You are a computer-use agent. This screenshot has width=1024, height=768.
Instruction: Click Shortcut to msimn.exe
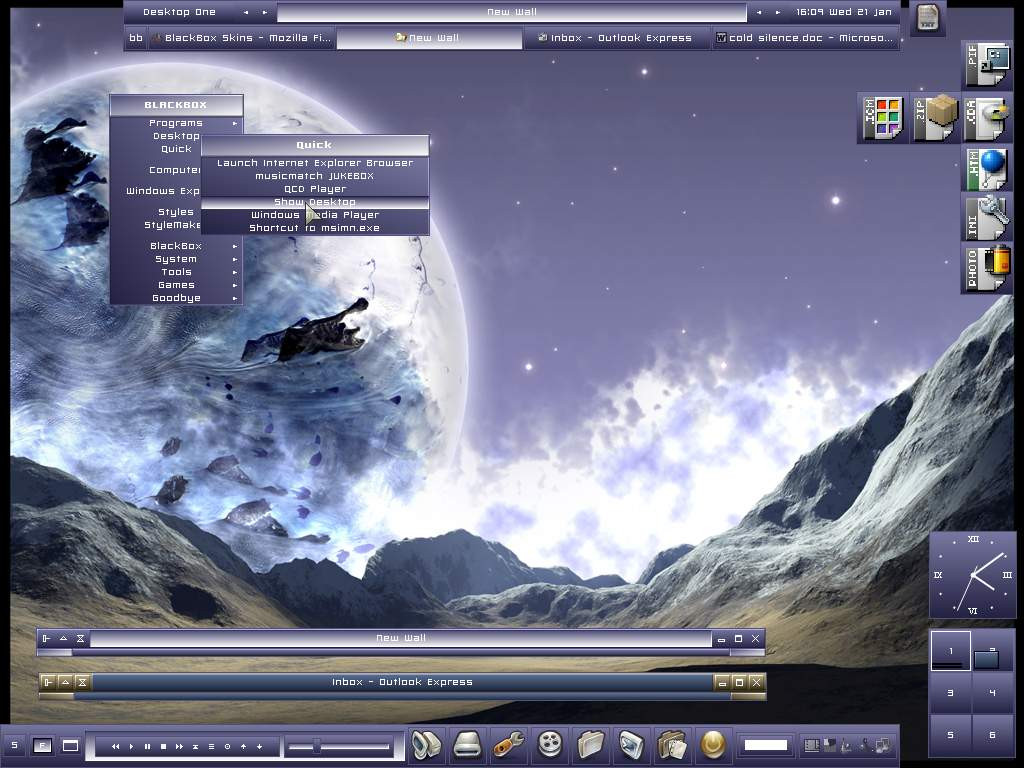[x=315, y=228]
